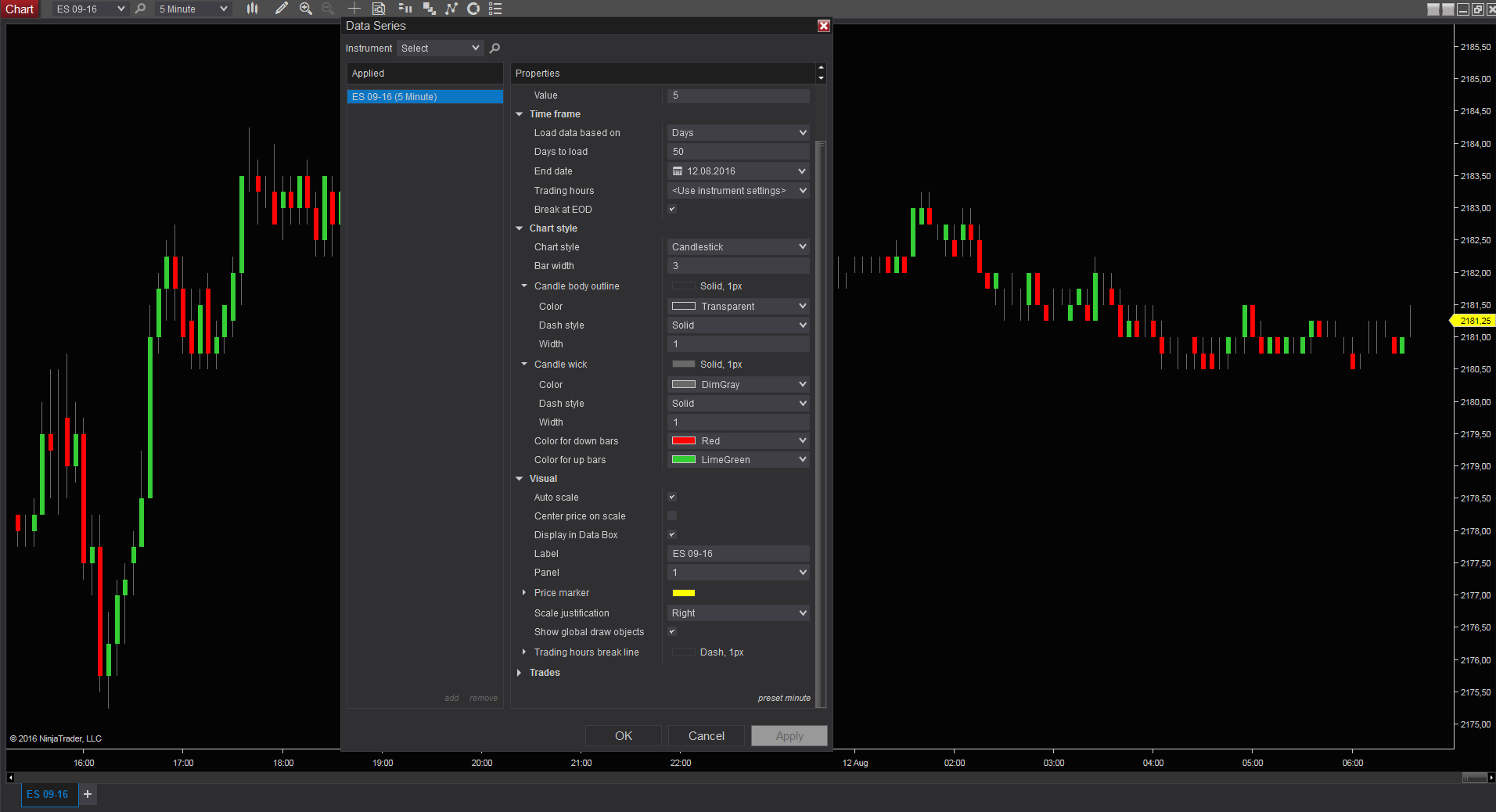Open the Panel number dropdown
The height and width of the screenshot is (812, 1496).
point(739,573)
